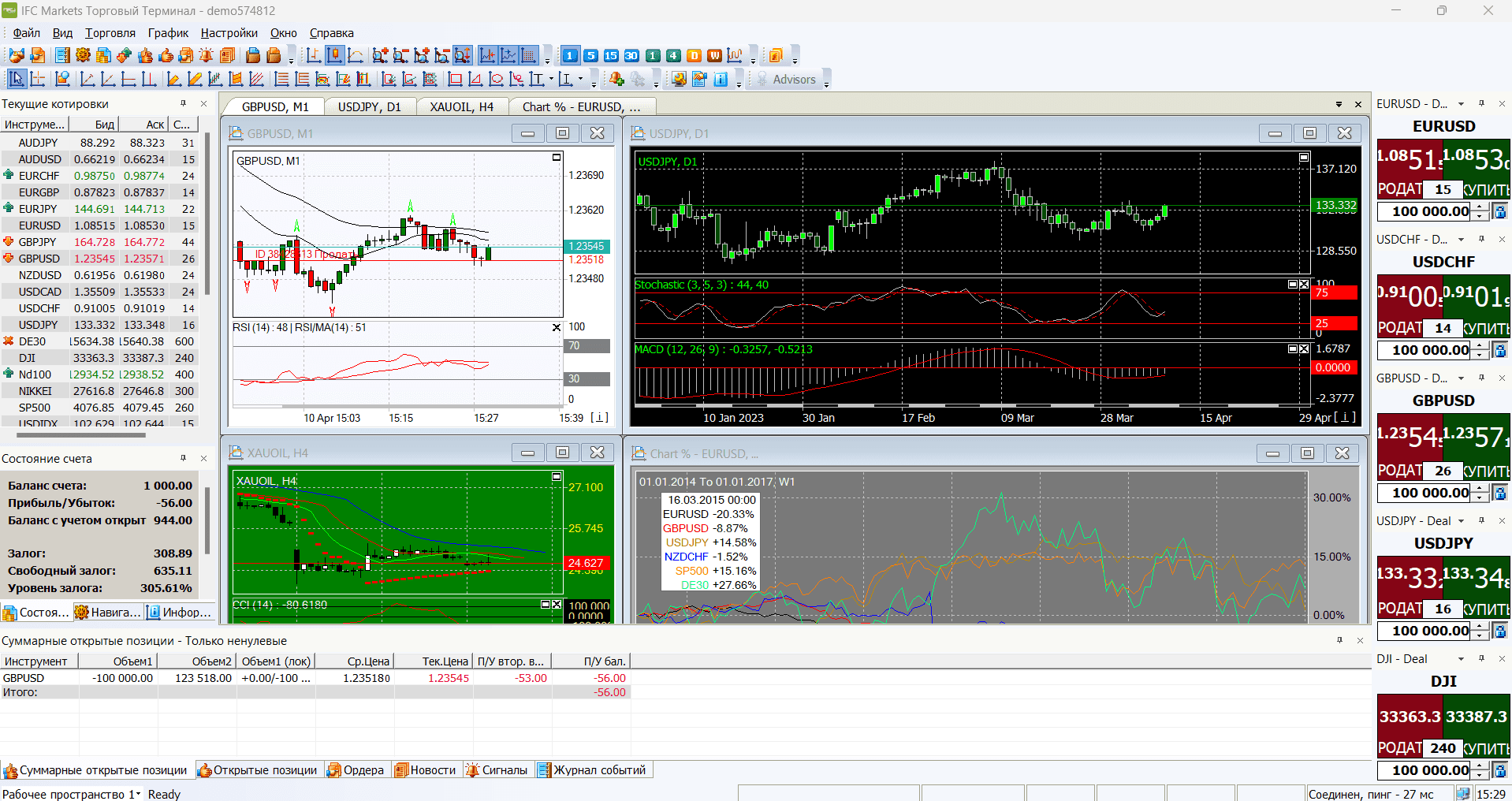Click red stochastic level 75 marker
Image resolution: width=1512 pixels, height=801 pixels.
1335,292
